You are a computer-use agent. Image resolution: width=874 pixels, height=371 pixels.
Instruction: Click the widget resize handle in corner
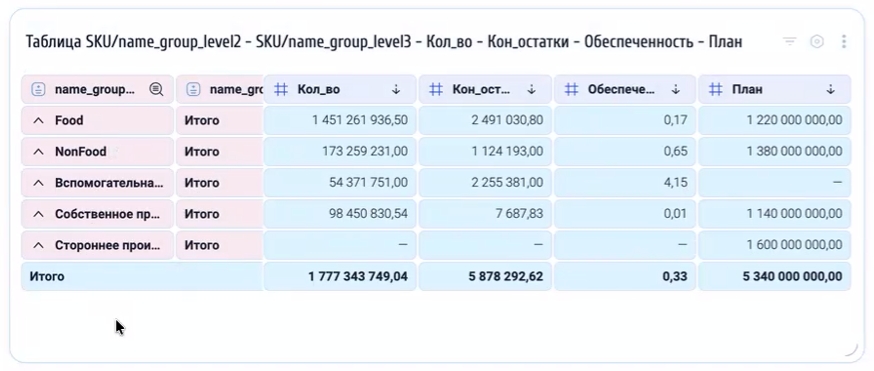point(851,349)
